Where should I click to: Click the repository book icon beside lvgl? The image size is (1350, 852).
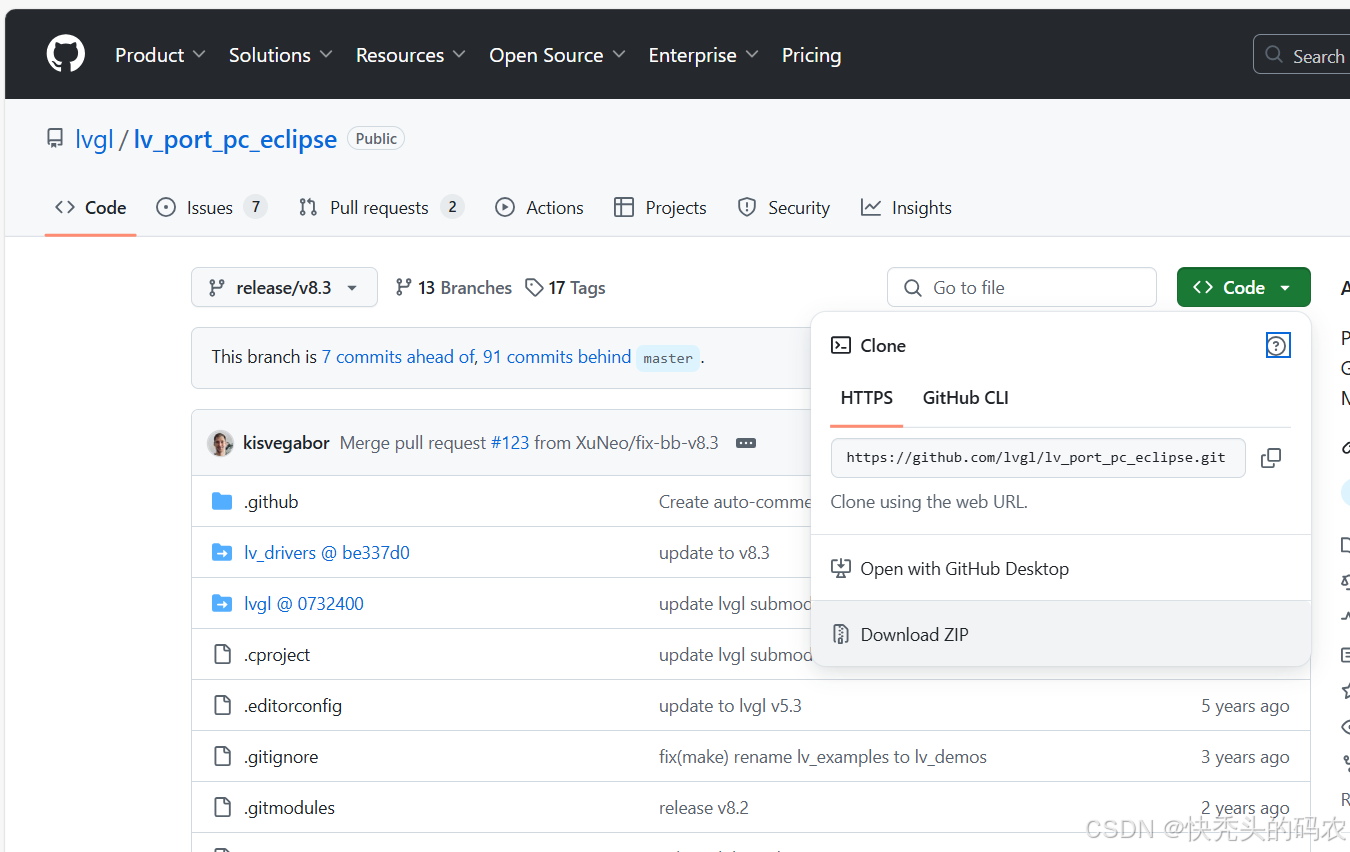[55, 139]
